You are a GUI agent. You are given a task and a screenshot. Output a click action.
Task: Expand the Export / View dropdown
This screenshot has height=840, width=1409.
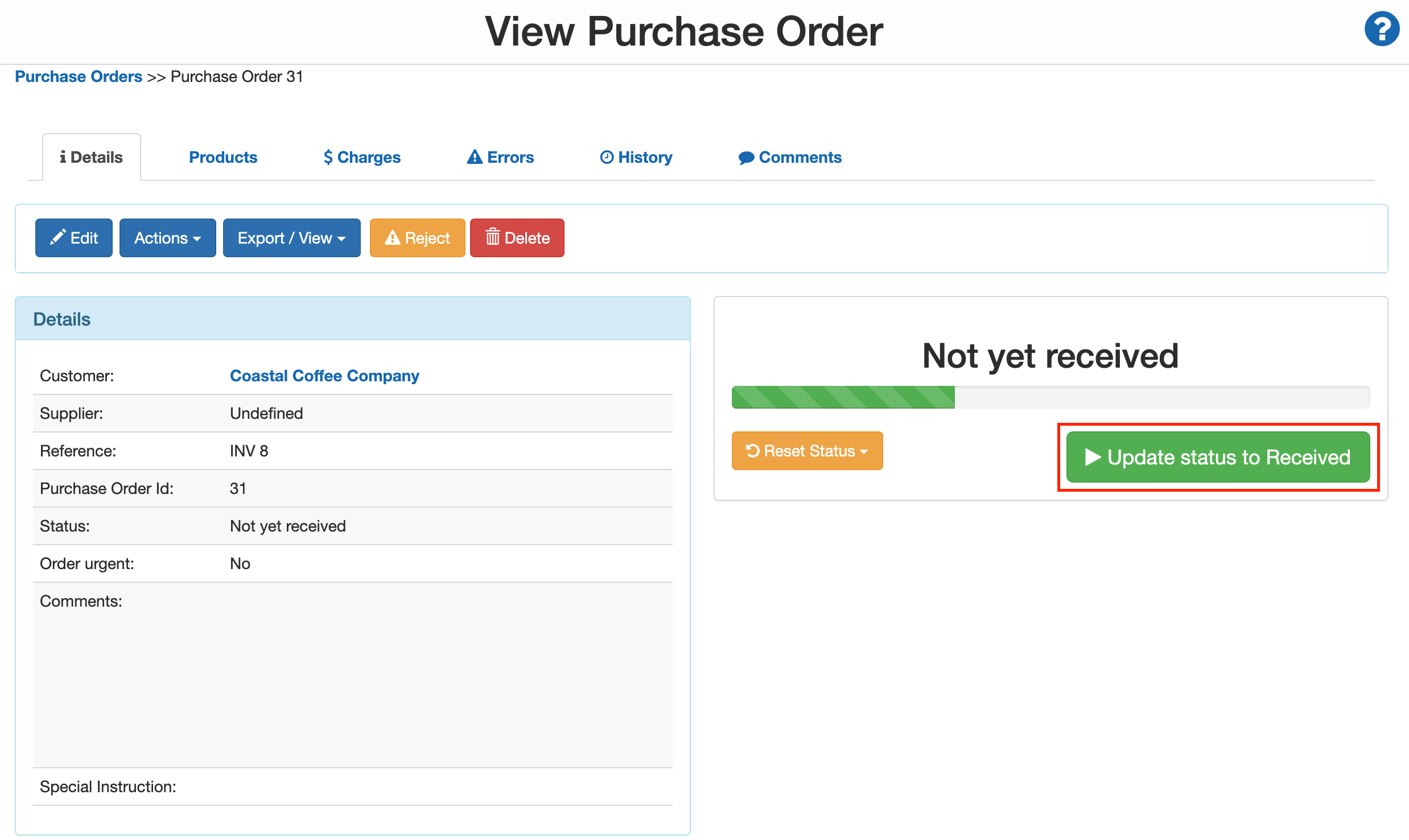[x=291, y=237]
